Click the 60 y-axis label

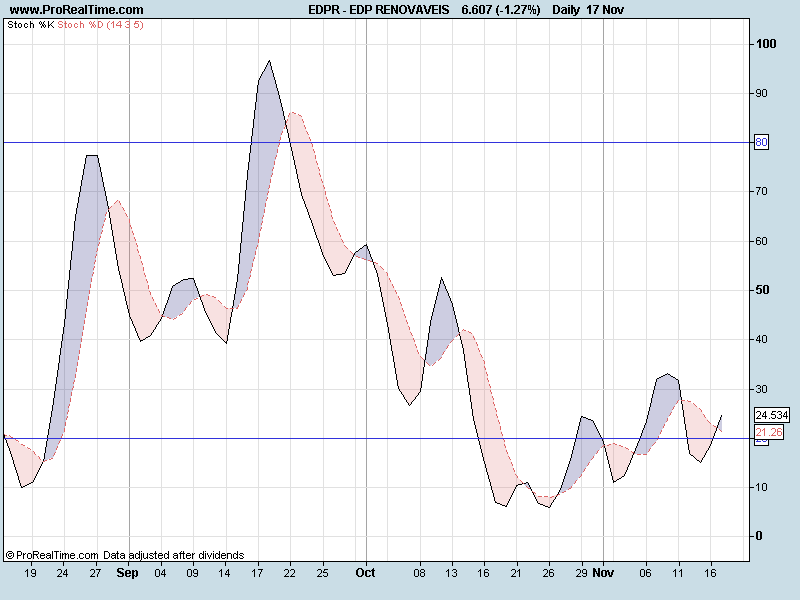(x=761, y=241)
